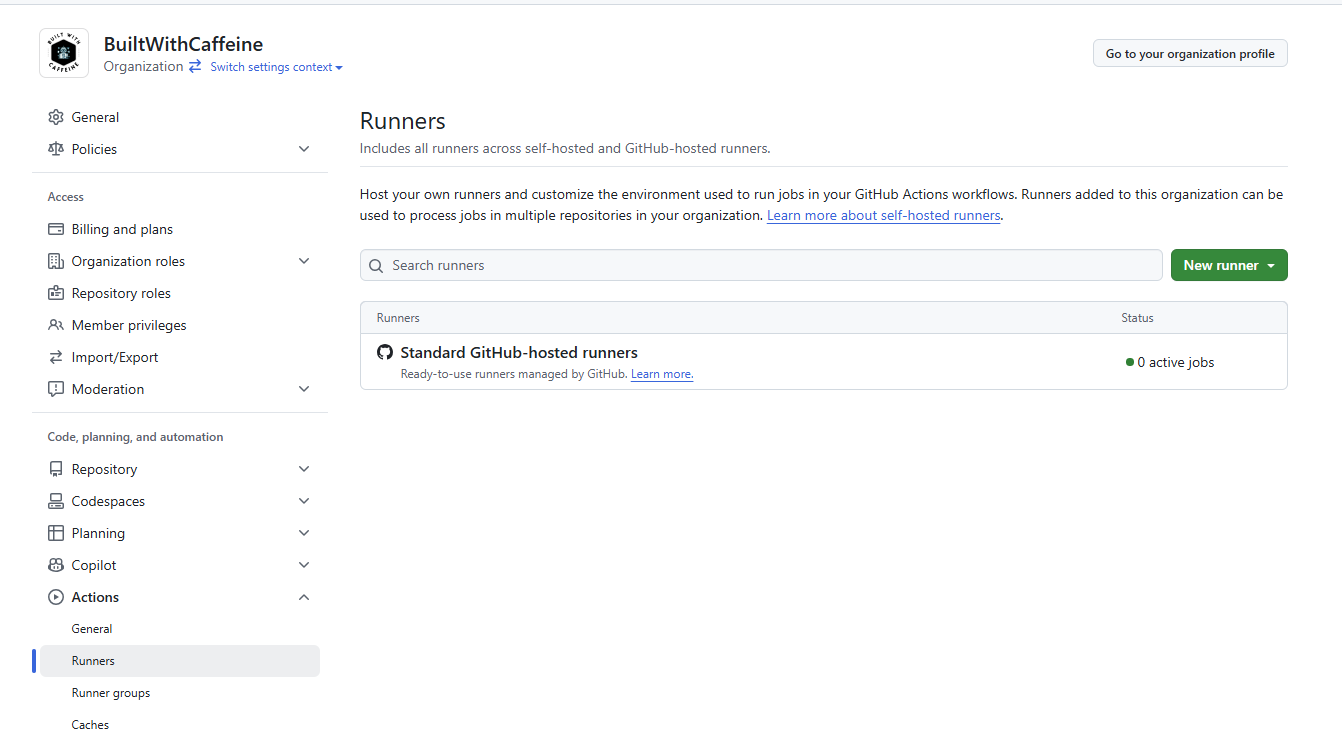Click the Organization roles building icon
Screen dimensions: 1342x741
[56, 261]
